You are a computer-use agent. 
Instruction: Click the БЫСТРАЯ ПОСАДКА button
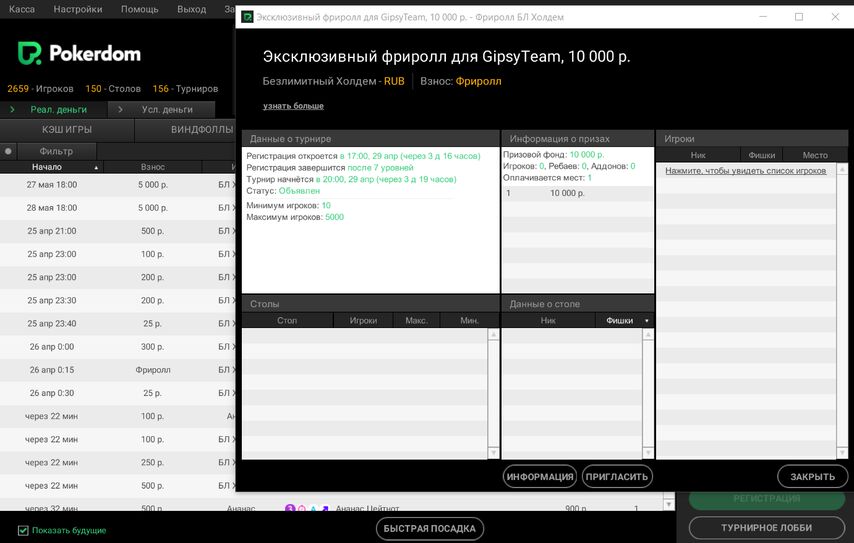[x=430, y=528]
